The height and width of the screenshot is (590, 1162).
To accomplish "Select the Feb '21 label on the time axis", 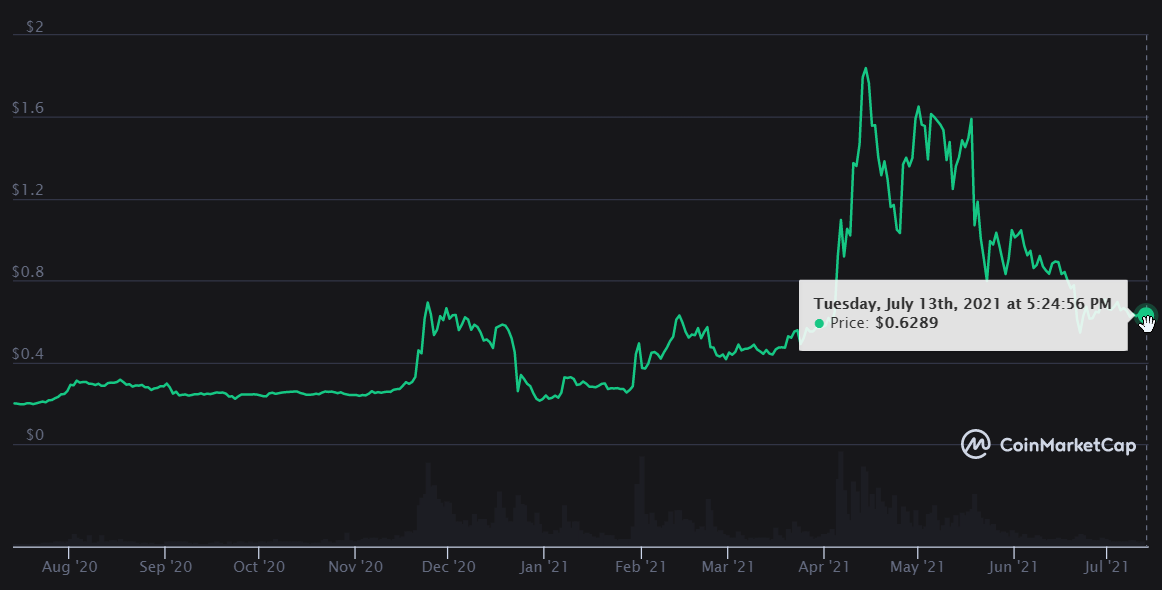I will (x=640, y=567).
